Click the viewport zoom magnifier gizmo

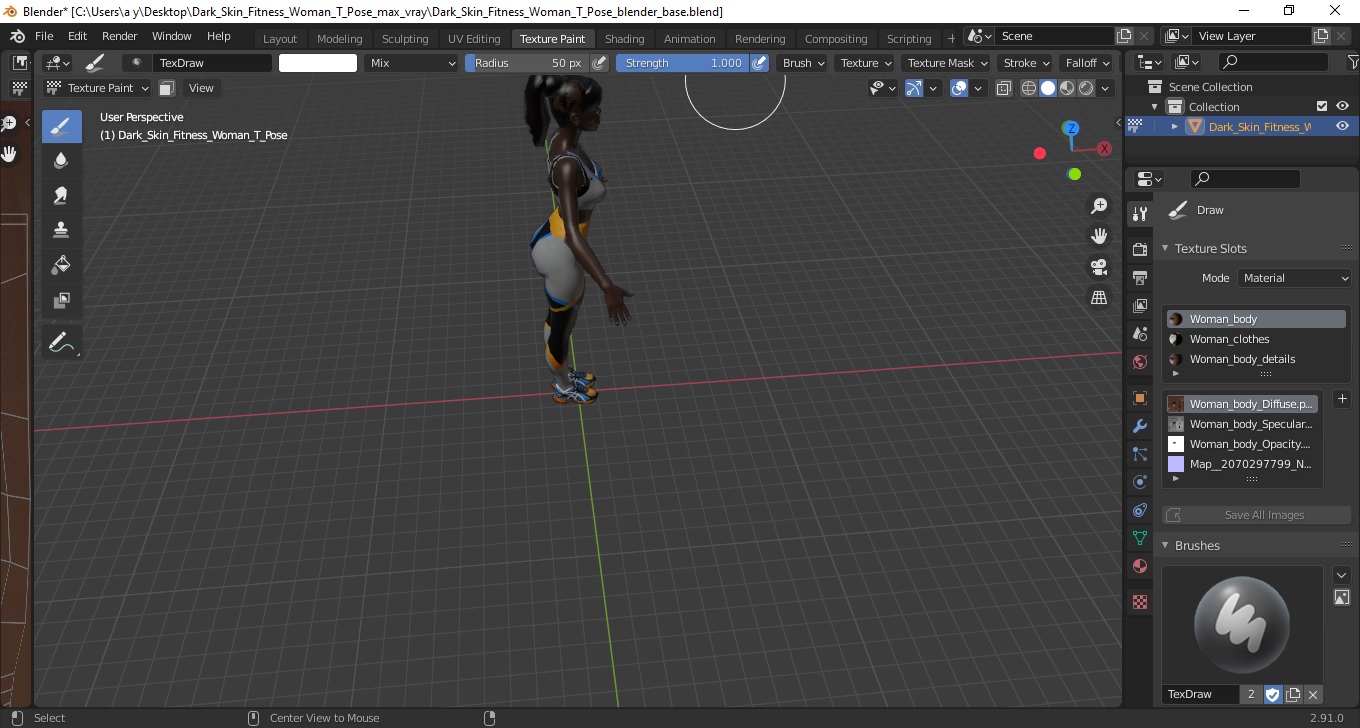click(1099, 206)
